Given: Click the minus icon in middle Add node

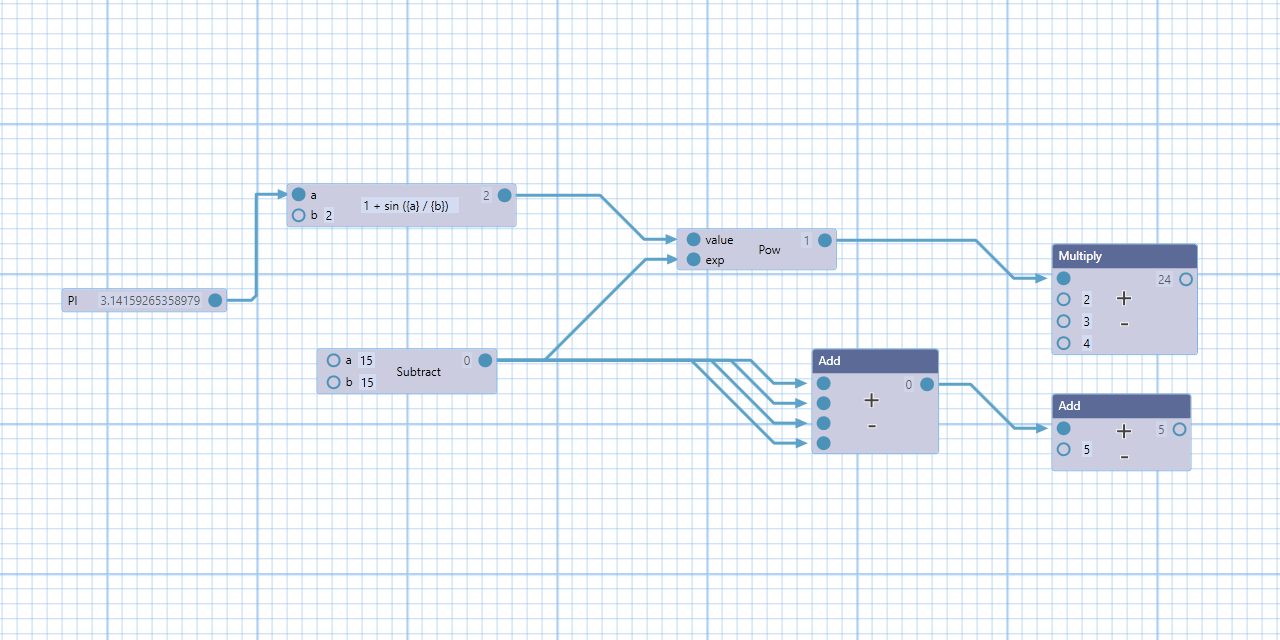Looking at the screenshot, I should (871, 426).
